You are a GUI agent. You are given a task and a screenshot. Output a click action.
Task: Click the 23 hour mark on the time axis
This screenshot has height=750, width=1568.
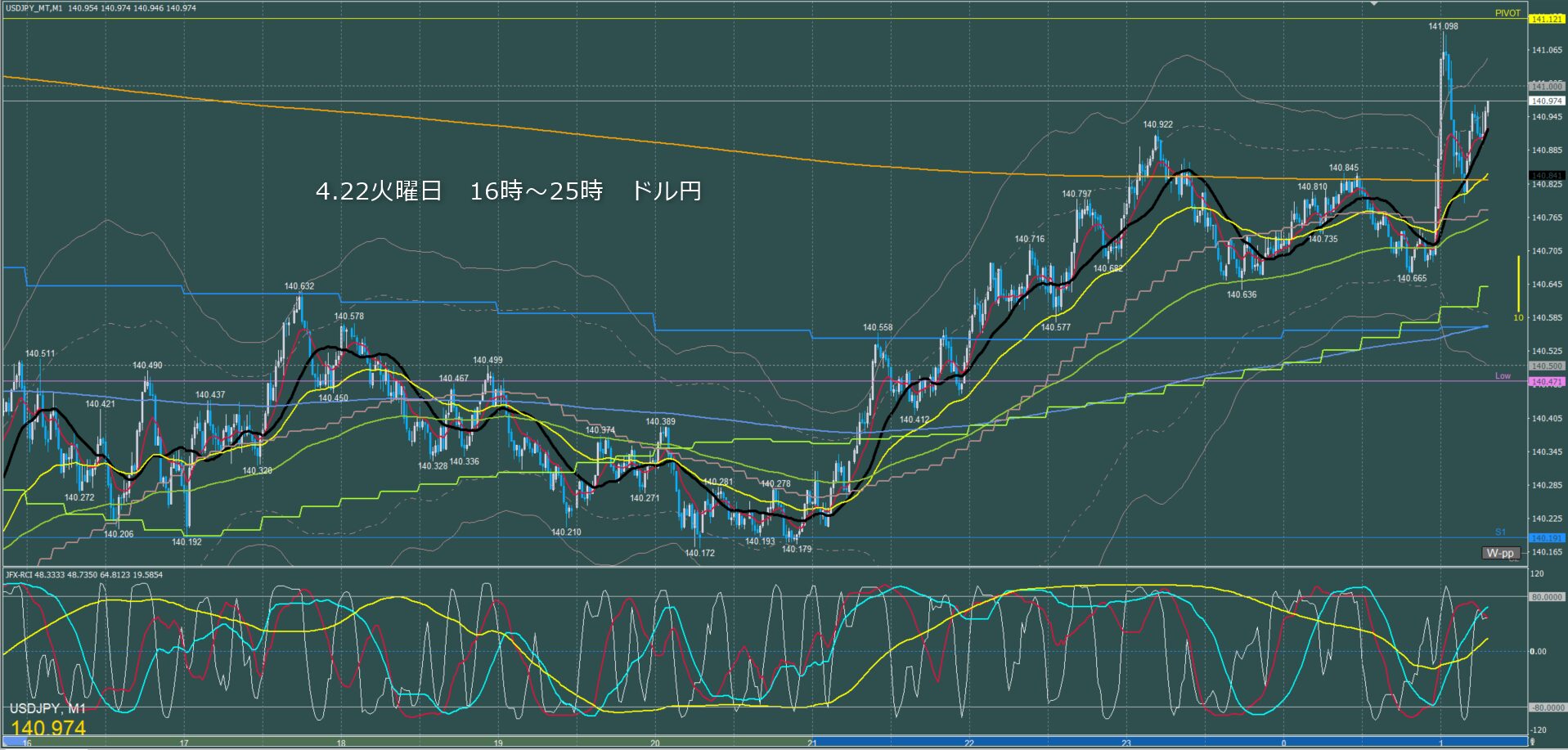tap(1126, 743)
